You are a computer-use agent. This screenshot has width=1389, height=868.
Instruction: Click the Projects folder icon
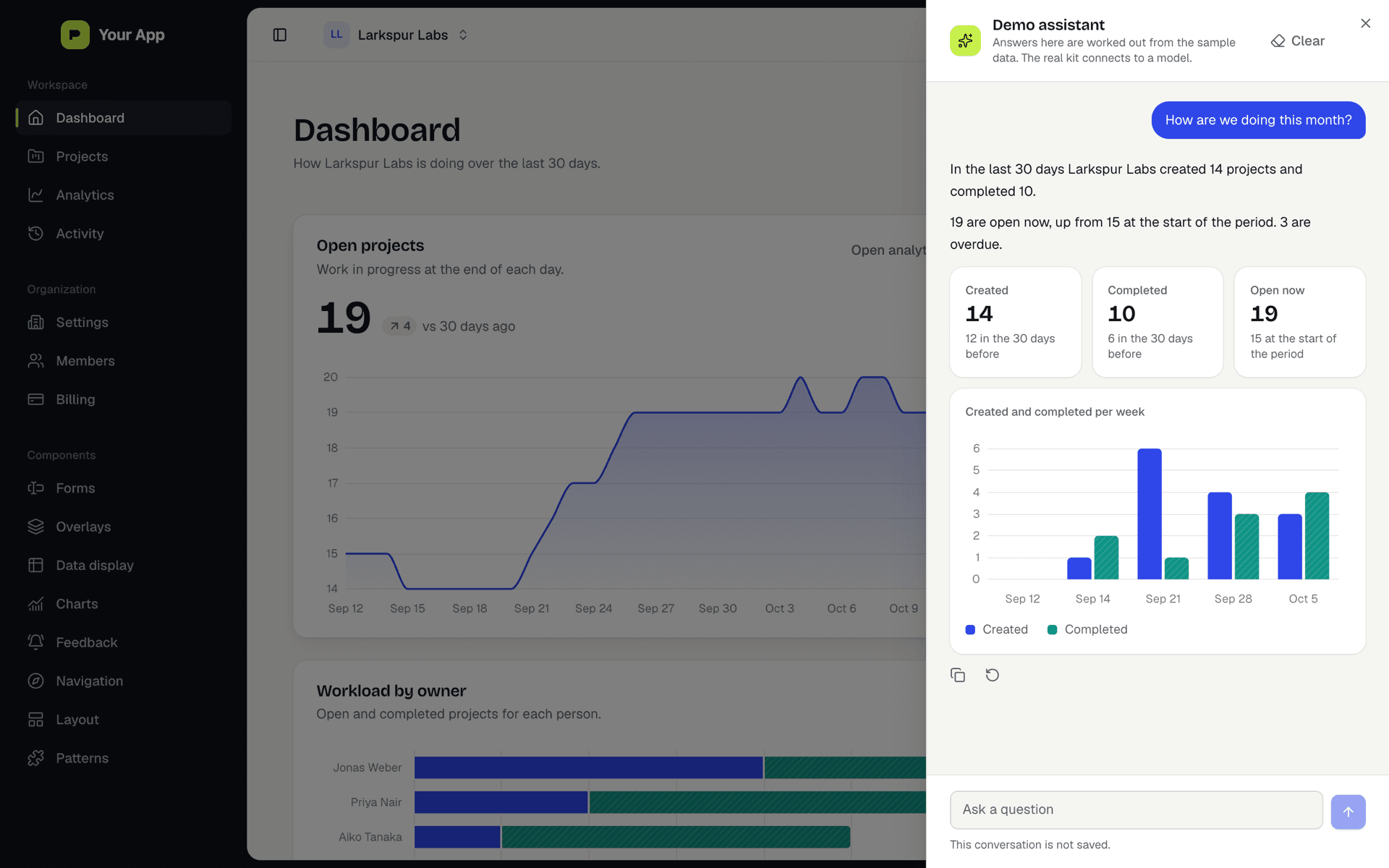click(x=36, y=156)
